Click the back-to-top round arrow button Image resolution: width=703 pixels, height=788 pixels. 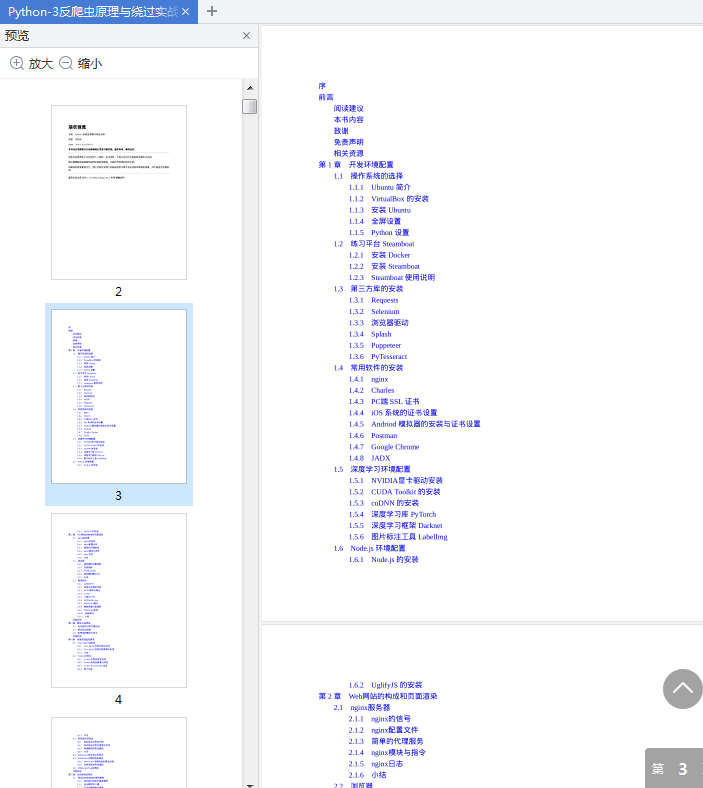click(x=683, y=688)
